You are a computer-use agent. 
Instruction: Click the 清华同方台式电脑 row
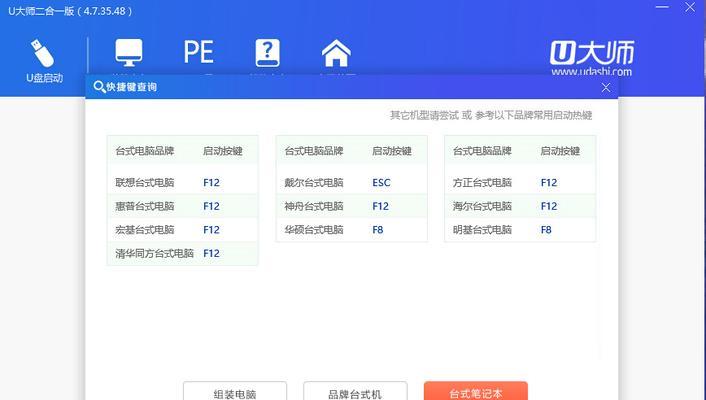point(182,253)
